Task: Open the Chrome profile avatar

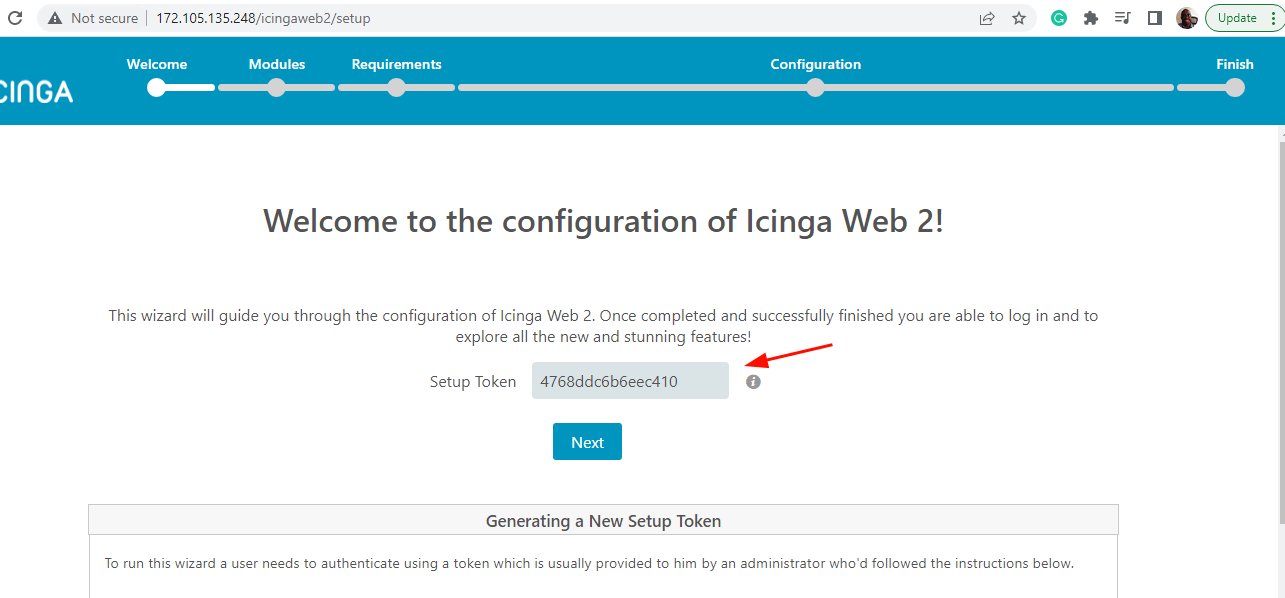Action: click(x=1187, y=18)
